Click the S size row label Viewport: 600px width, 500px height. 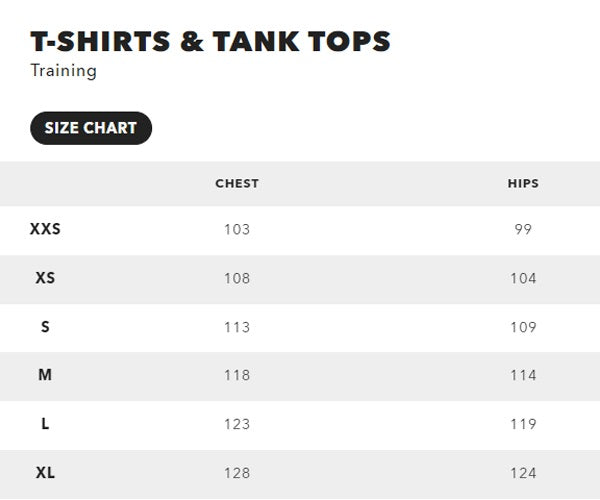pyautogui.click(x=45, y=327)
